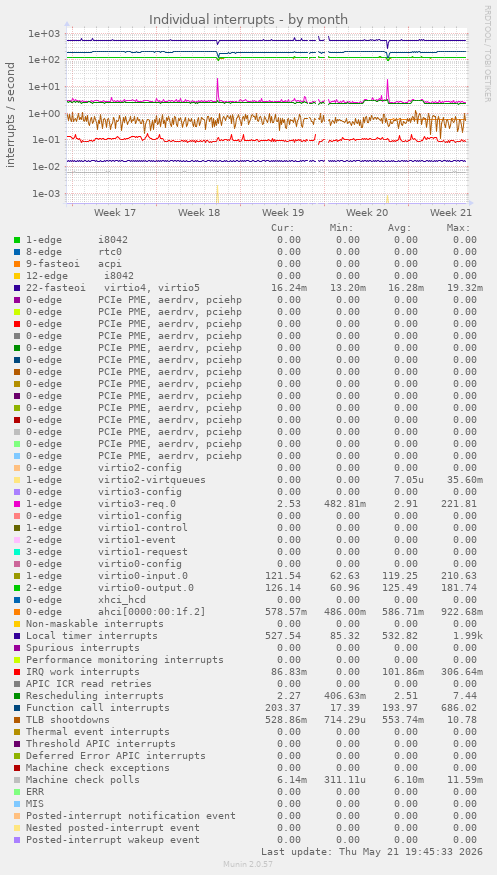The height and width of the screenshot is (875, 497).
Task: Click the dark blue swatch for 22-fasteoi virtio4
Action: [x=17, y=288]
